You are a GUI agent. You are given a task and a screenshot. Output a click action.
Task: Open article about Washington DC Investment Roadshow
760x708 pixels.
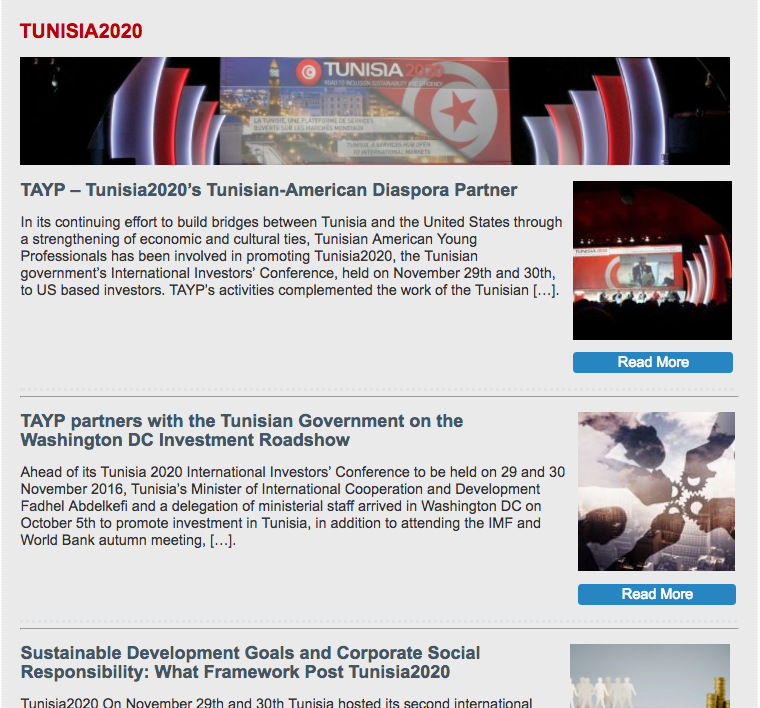coord(241,430)
